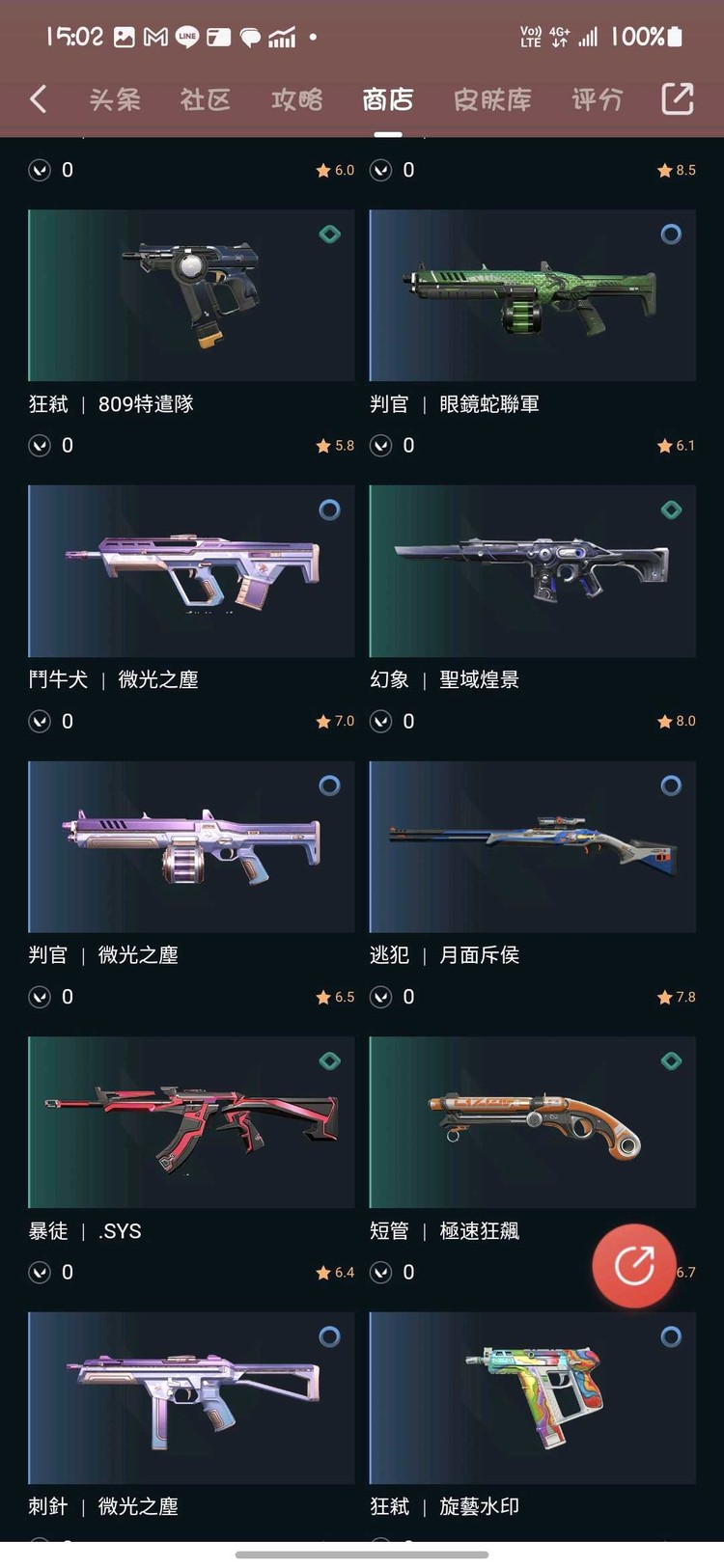Tap the star rating 8.0 for 聖域煌景
Screen dimensions: 724x1568
click(676, 721)
